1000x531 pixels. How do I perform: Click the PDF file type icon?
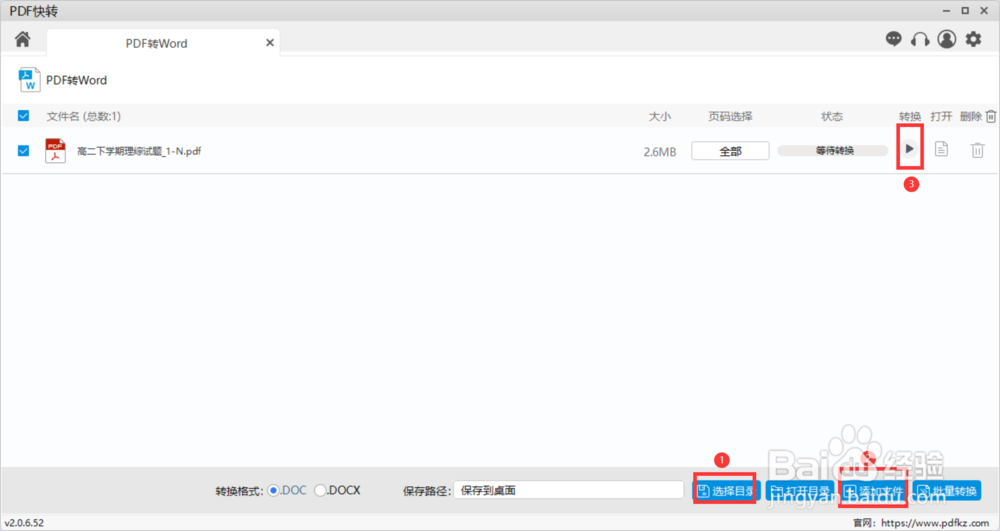coord(55,151)
